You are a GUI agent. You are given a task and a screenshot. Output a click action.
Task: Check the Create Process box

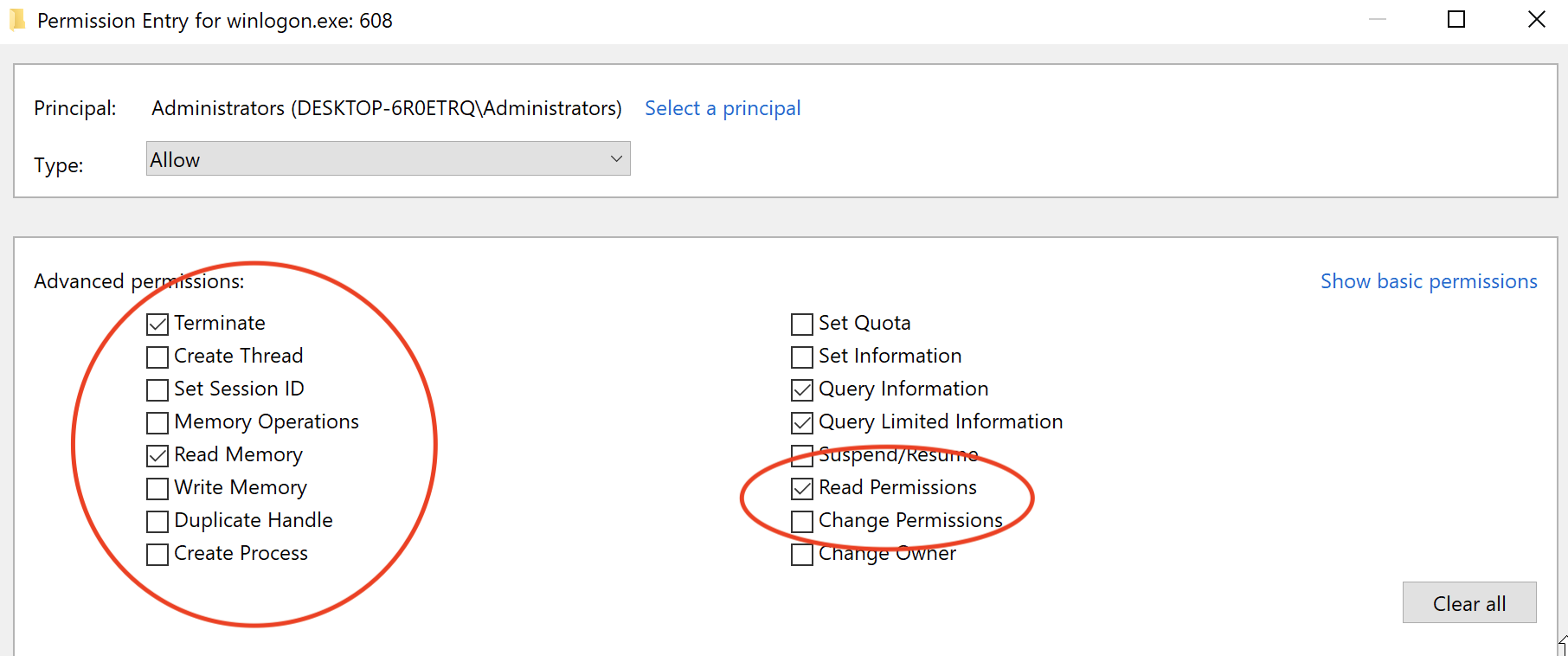tap(157, 555)
